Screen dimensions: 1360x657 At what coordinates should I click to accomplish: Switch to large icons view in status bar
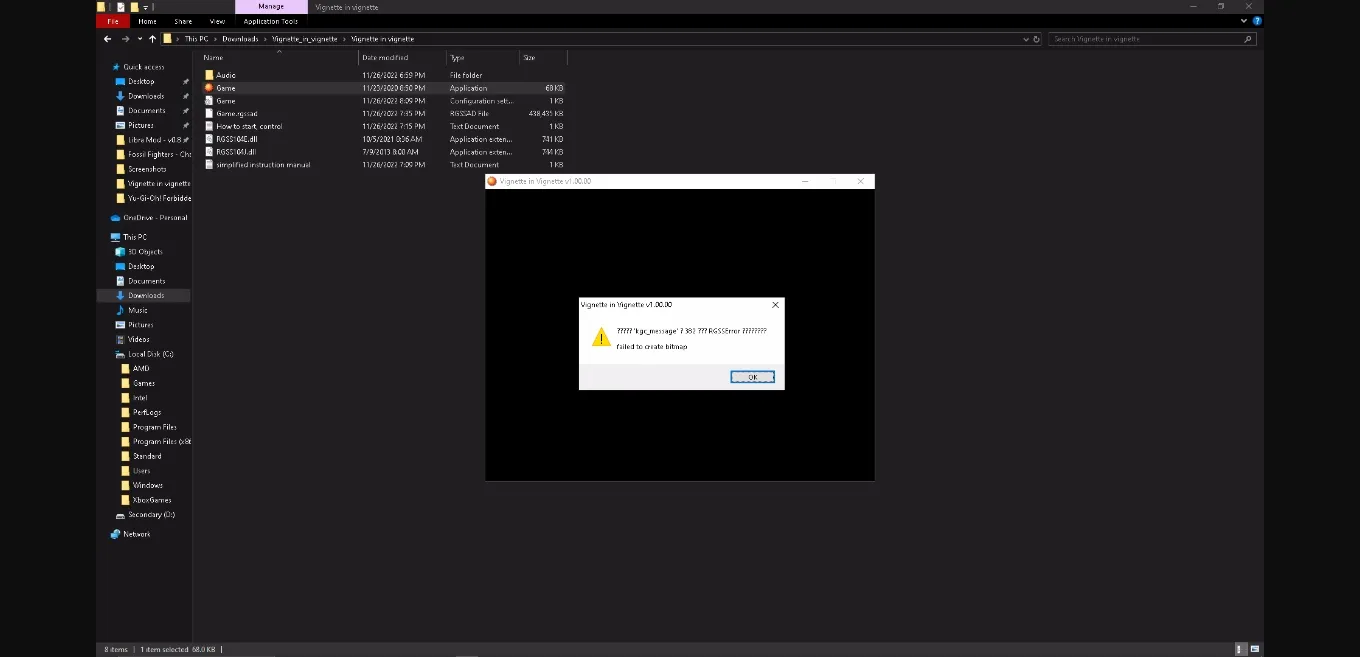[1252, 649]
